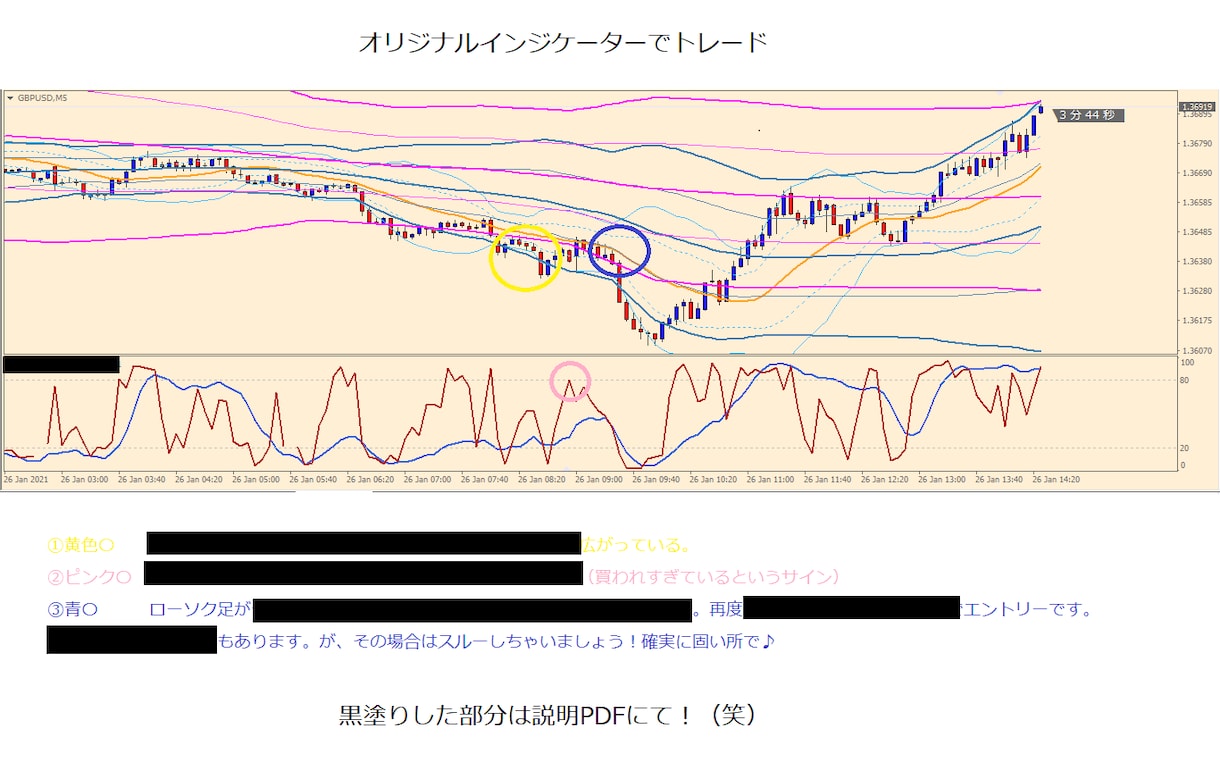1220x779 pixels.
Task: Click the oscillator scale value 100
Action: pyautogui.click(x=1188, y=362)
